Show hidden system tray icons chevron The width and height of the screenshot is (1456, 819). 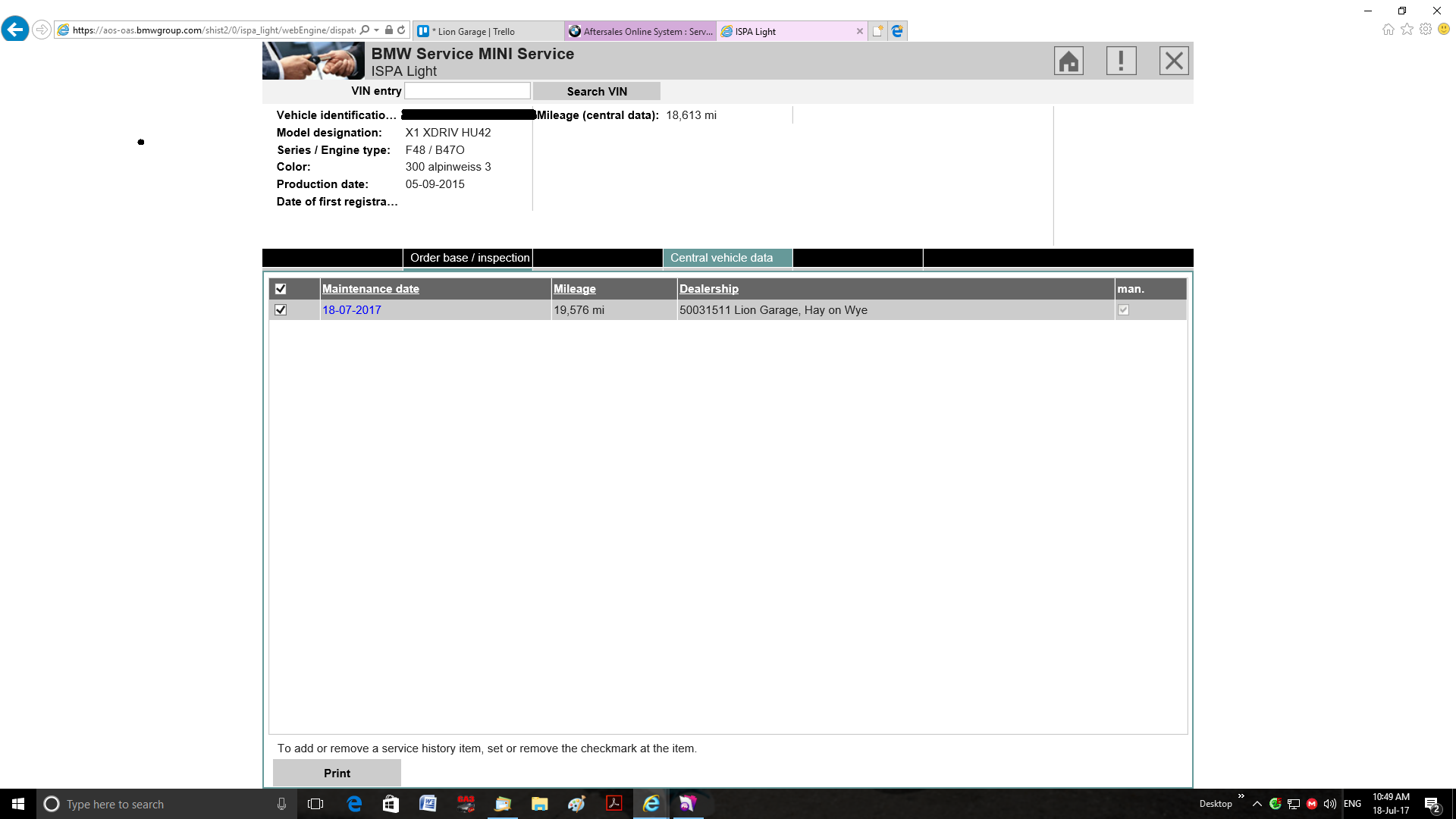click(1257, 804)
